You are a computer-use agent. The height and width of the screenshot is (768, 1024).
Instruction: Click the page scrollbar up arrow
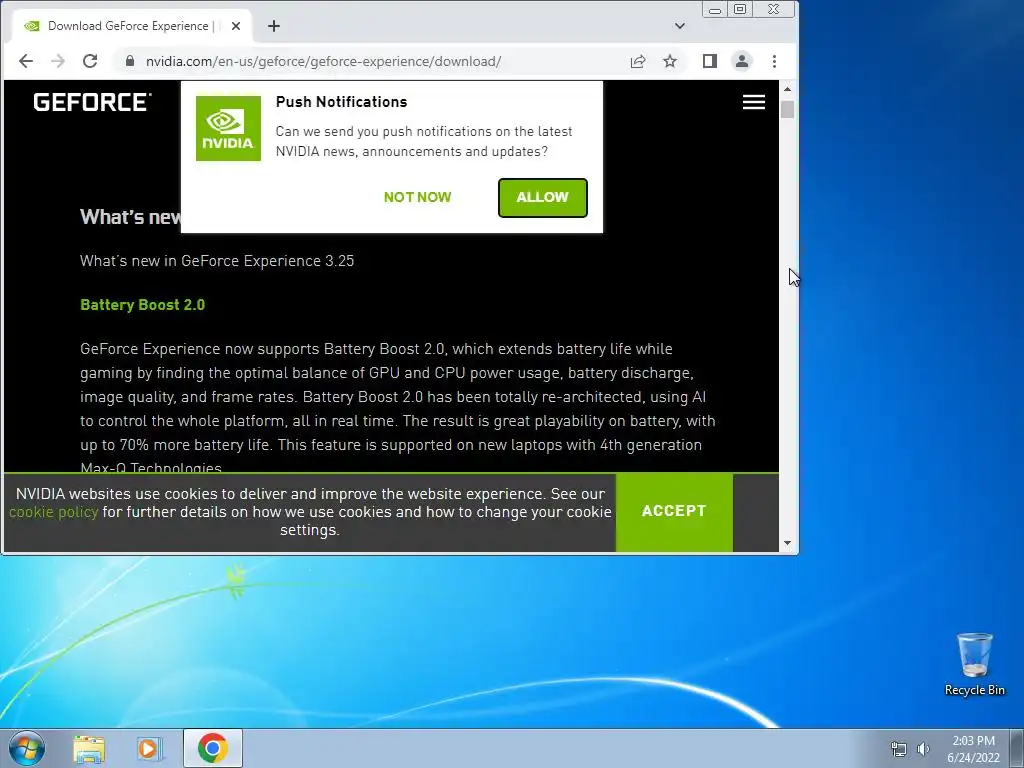pos(787,89)
